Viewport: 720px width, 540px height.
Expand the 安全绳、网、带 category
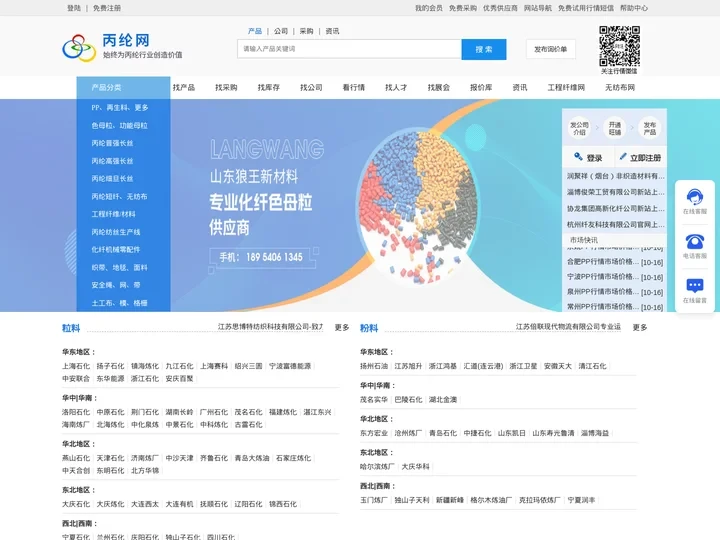(116, 285)
